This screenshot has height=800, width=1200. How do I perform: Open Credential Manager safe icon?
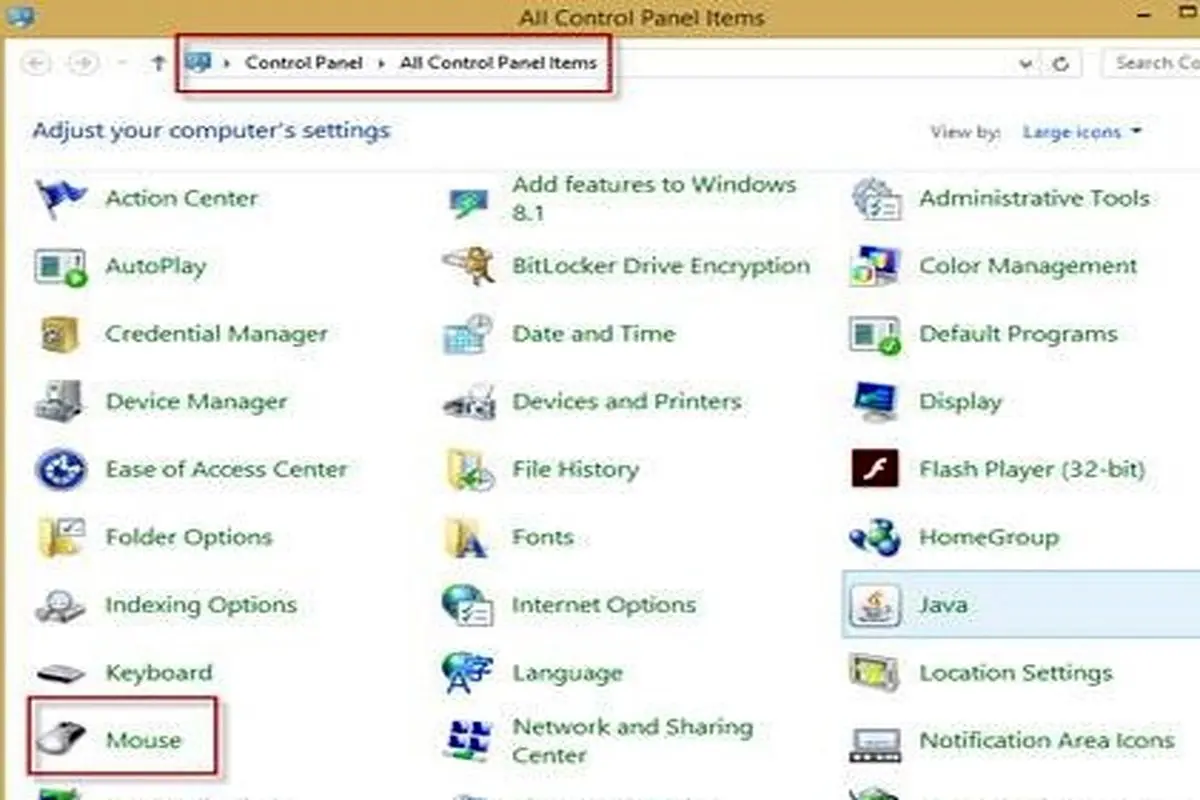click(x=61, y=334)
